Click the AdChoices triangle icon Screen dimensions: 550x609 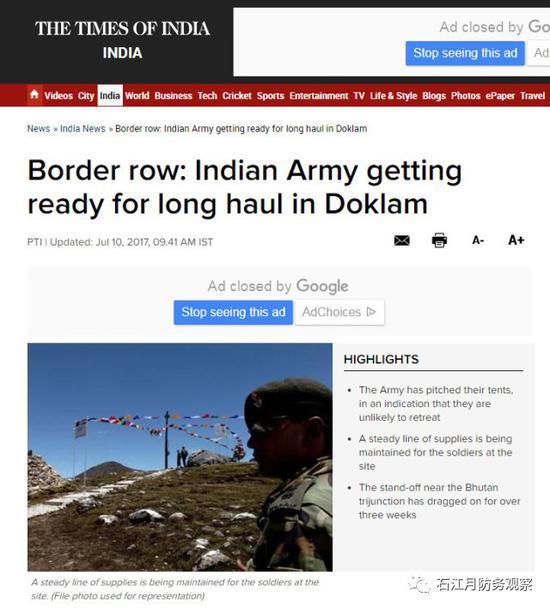[371, 312]
